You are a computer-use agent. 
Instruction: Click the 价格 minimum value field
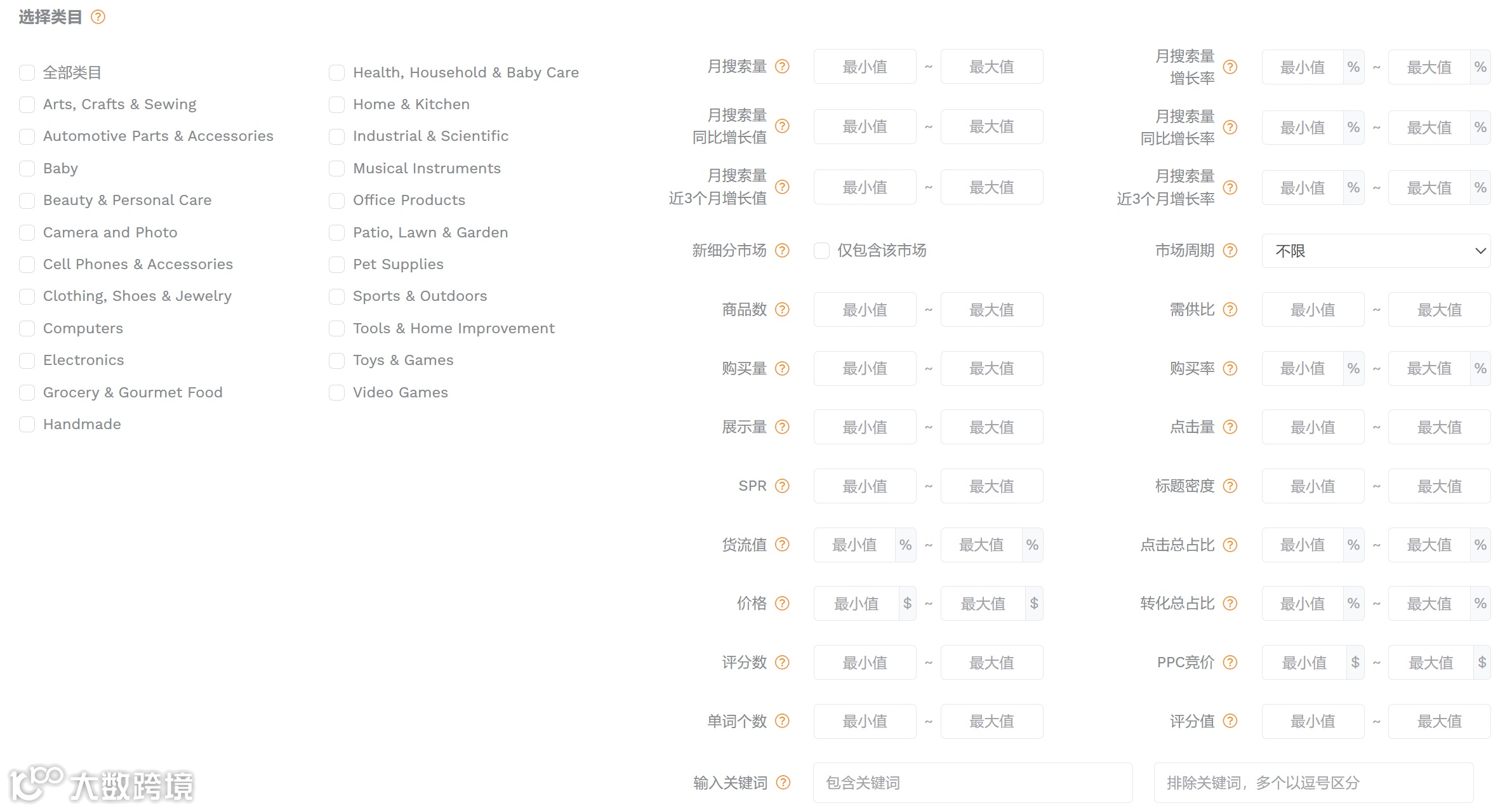[856, 604]
